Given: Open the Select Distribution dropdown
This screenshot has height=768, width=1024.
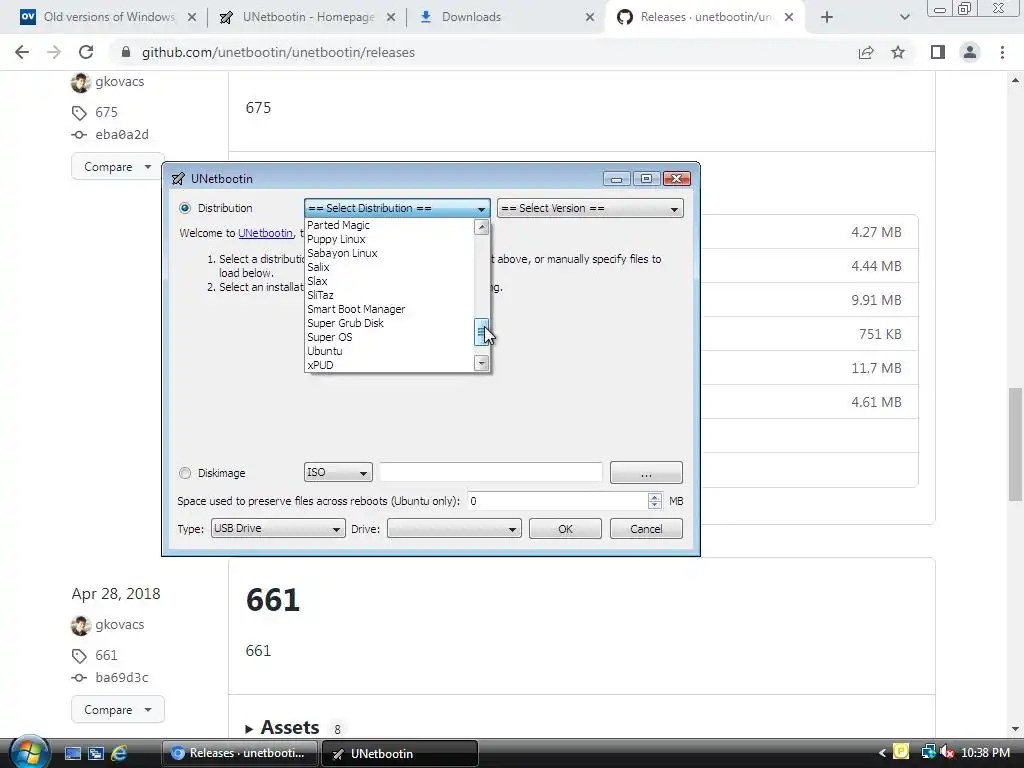Looking at the screenshot, I should [x=397, y=208].
